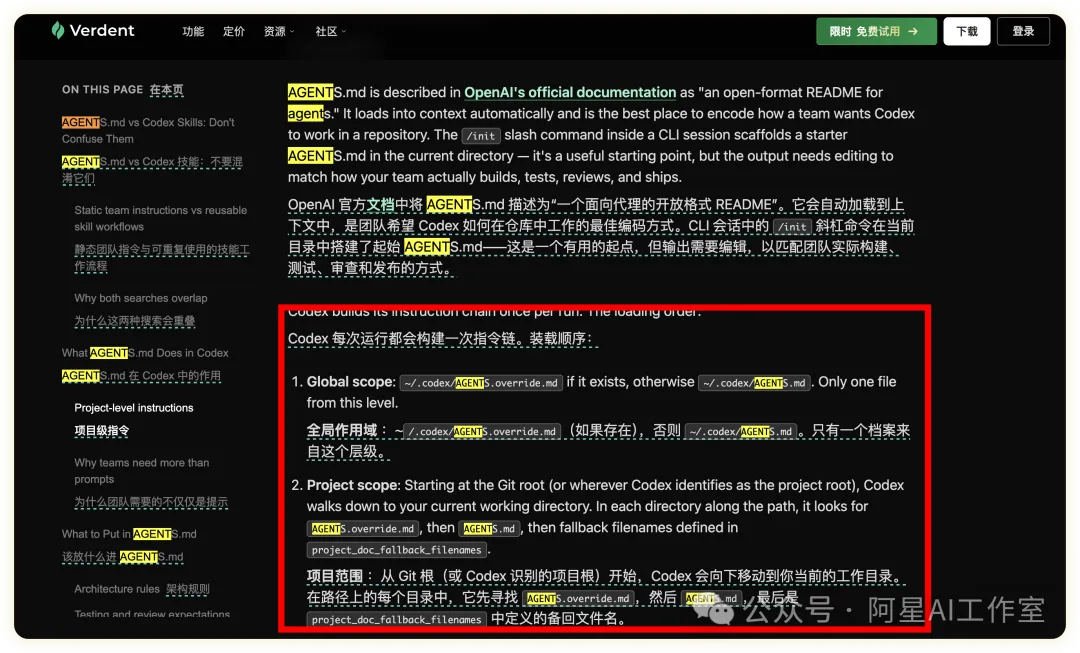Go to 'Why teams need more than prompts'
Viewport: 1080px width, 653px height.
(142, 470)
